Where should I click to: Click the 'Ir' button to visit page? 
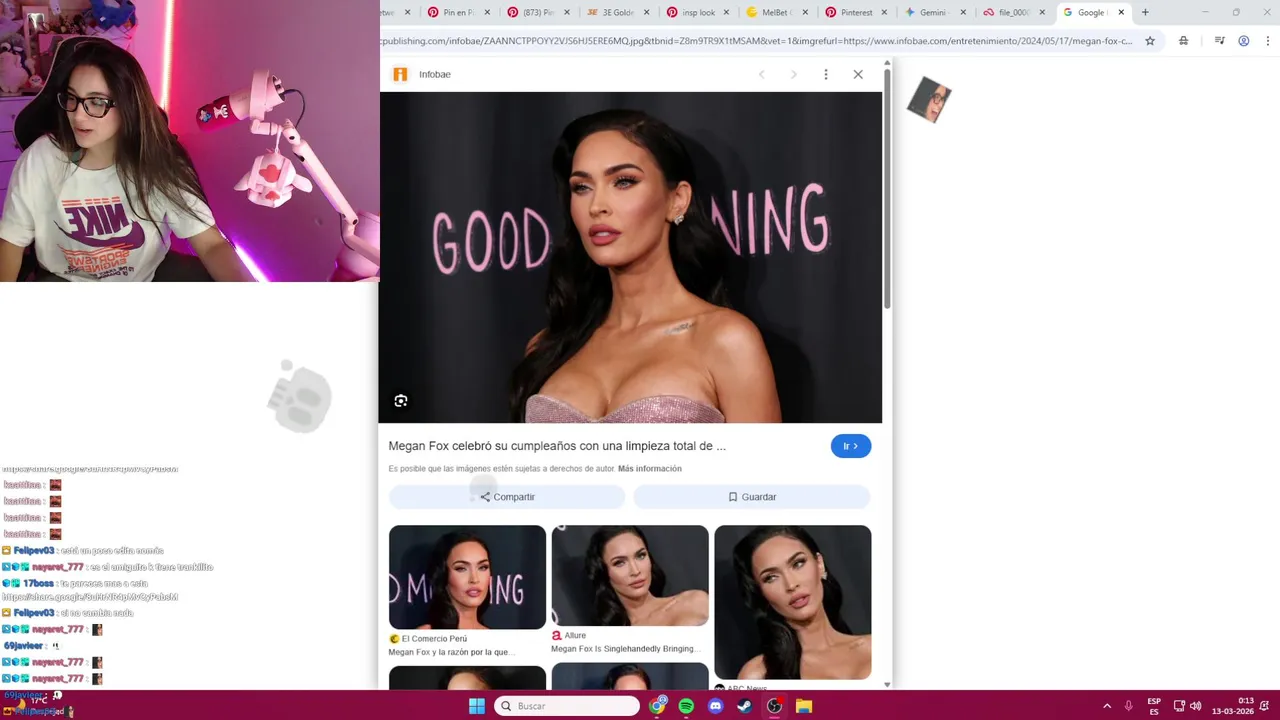(x=851, y=446)
